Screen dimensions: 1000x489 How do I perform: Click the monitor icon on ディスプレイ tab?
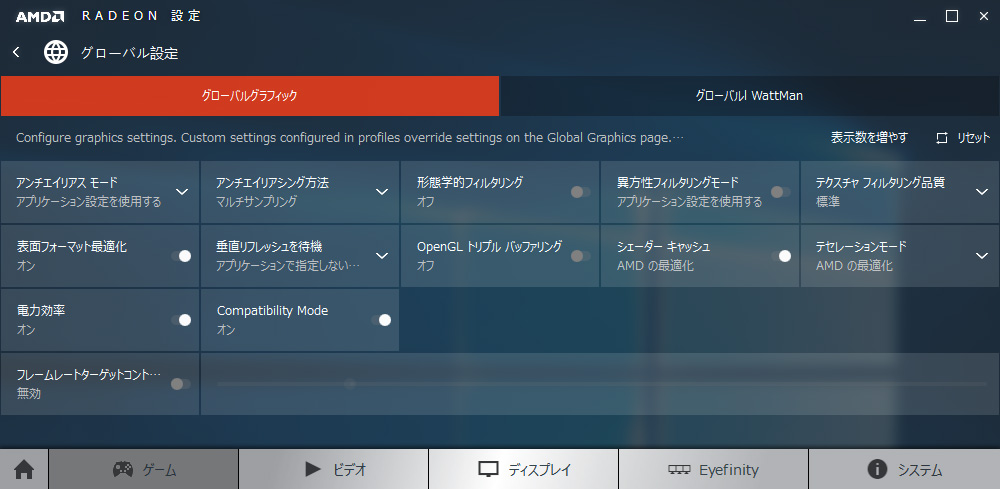coord(488,470)
